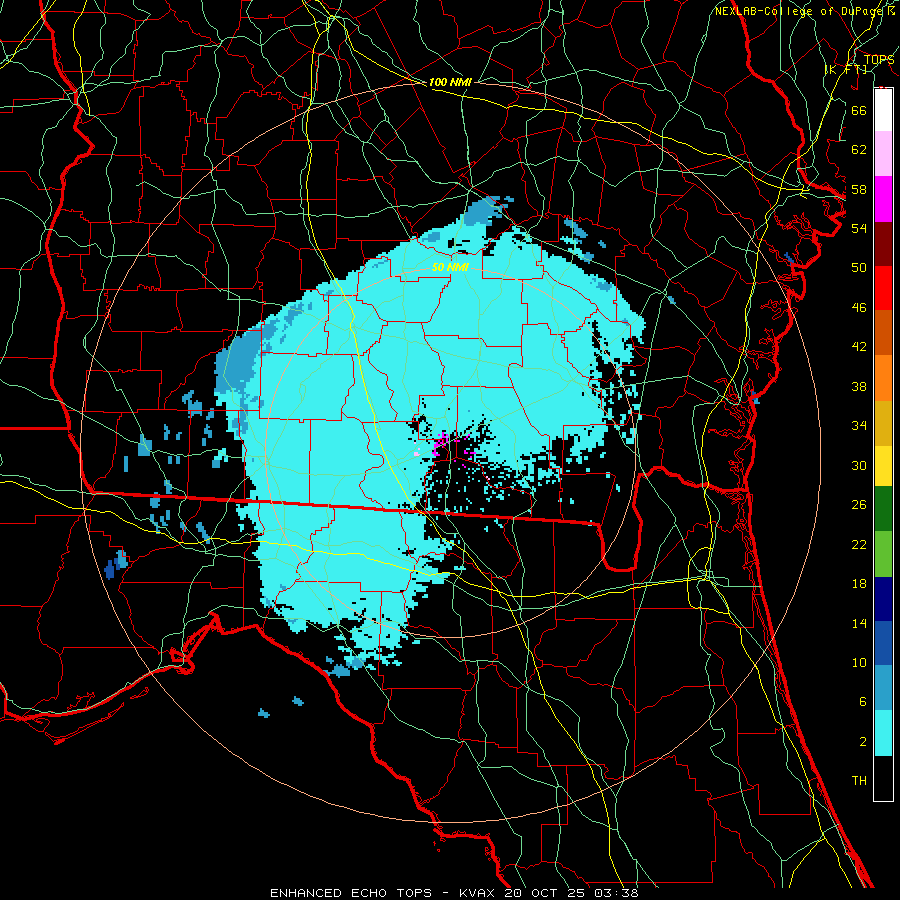Click the light pink legend swatch
Screen dimensions: 900x900
click(x=883, y=154)
